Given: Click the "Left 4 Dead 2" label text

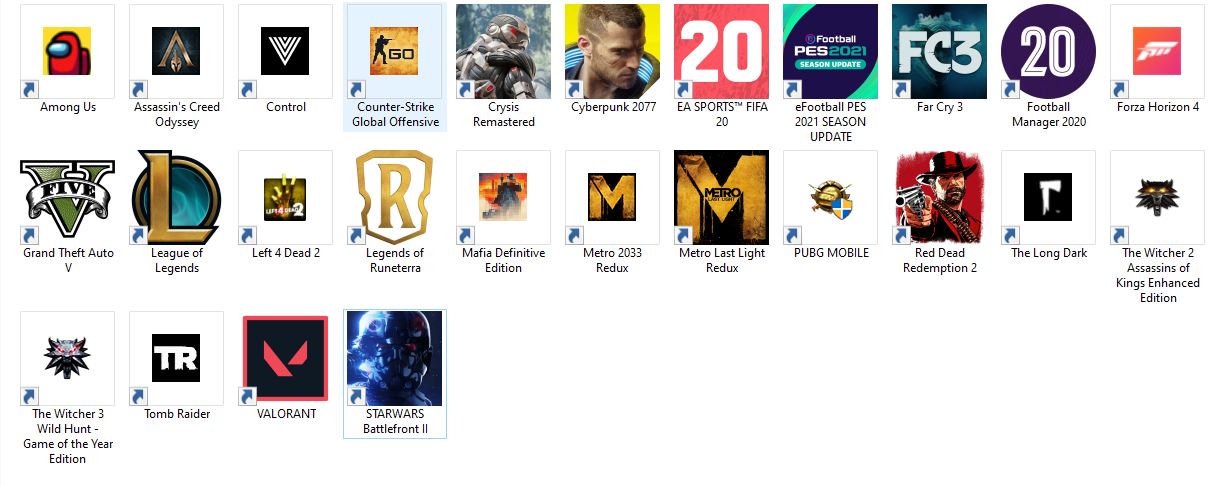Looking at the screenshot, I should [286, 253].
